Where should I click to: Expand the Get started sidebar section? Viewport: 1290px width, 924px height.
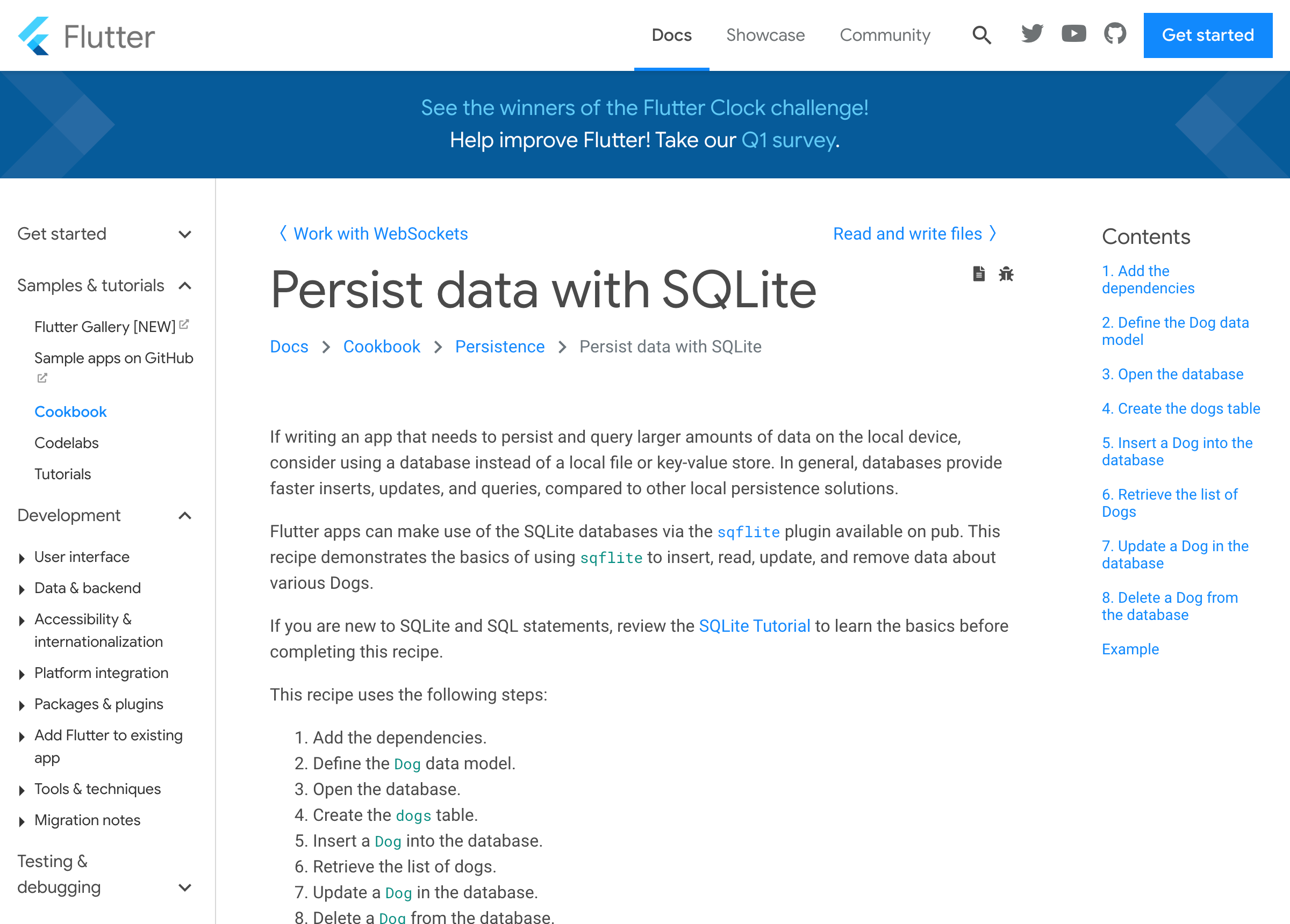tap(185, 234)
